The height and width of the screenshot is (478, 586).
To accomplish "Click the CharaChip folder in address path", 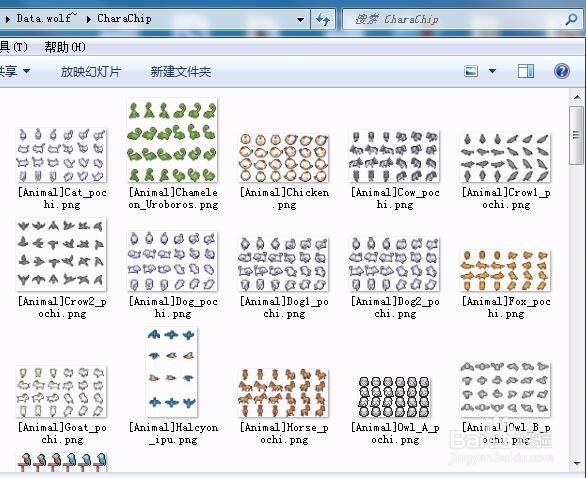I will (x=124, y=19).
